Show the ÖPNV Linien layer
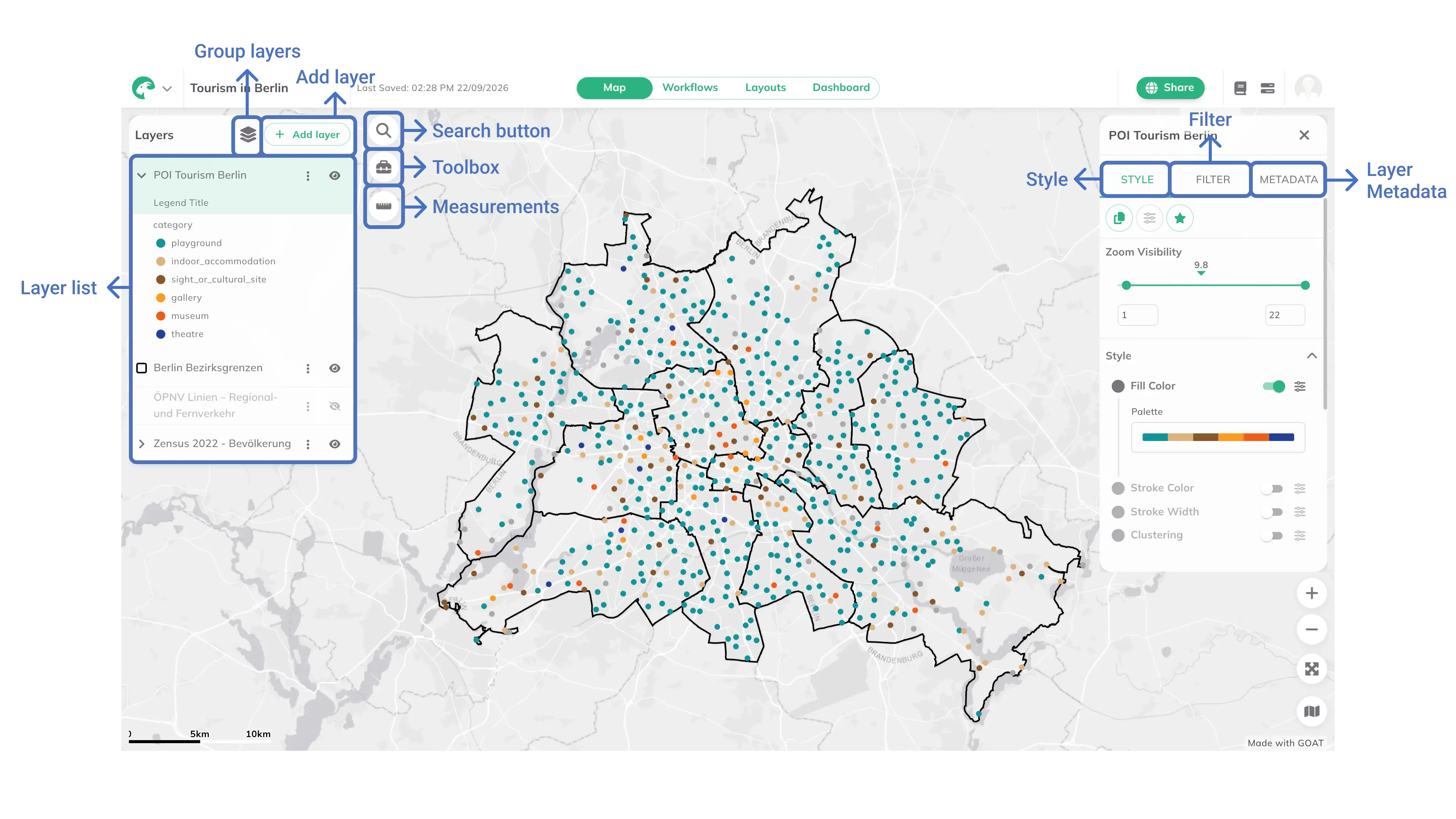 pyautogui.click(x=334, y=406)
